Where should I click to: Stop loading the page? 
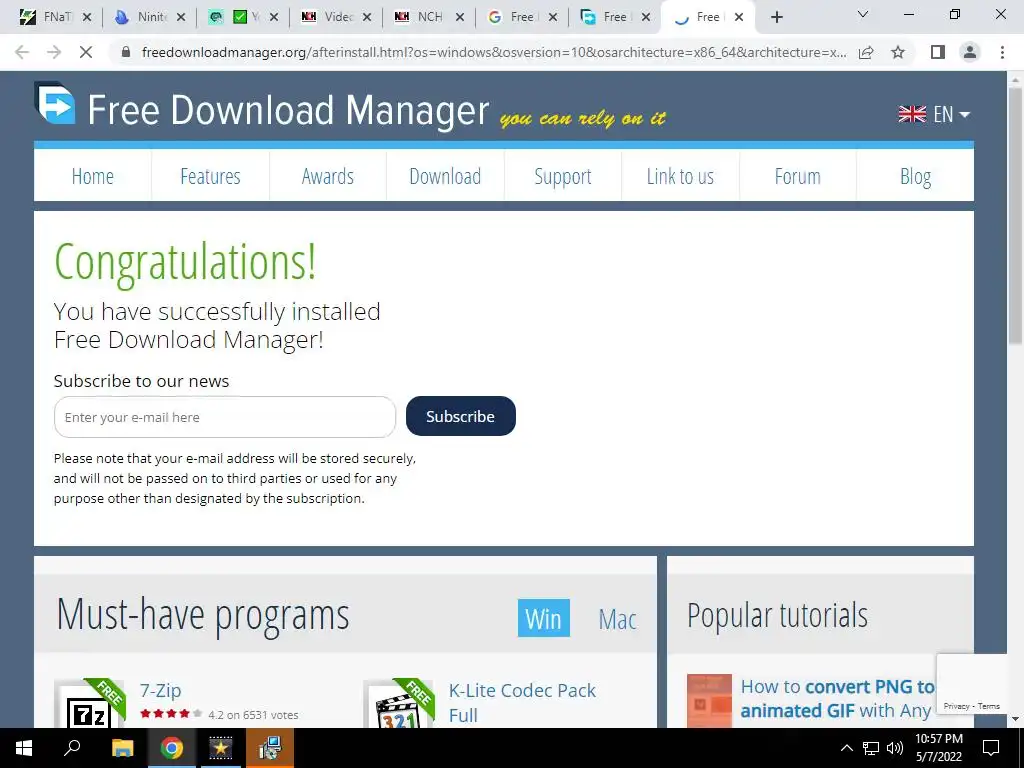coord(86,52)
